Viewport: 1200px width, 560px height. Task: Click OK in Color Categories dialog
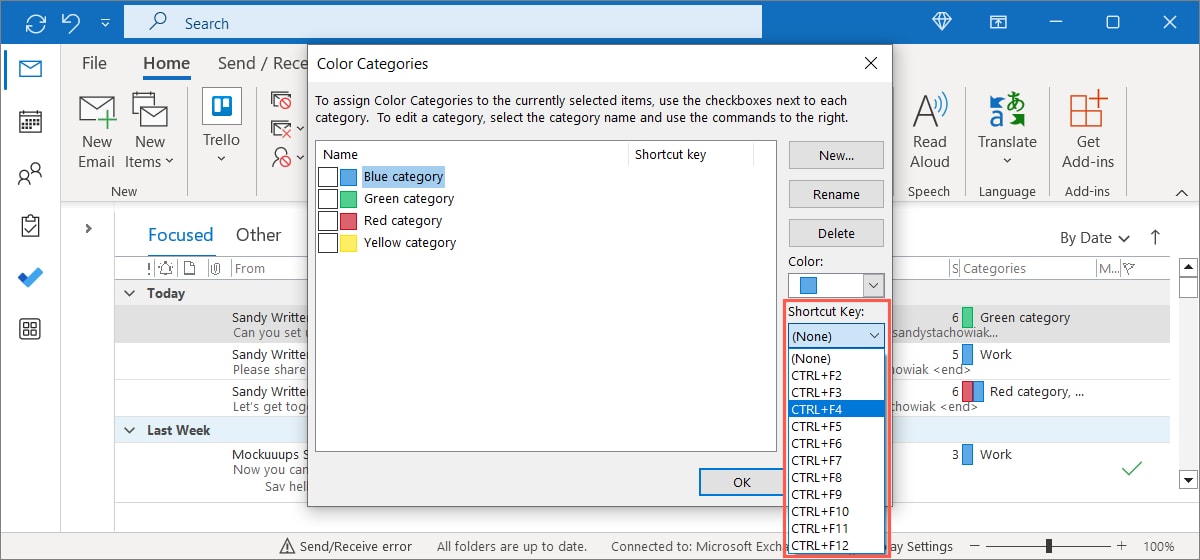point(741,482)
